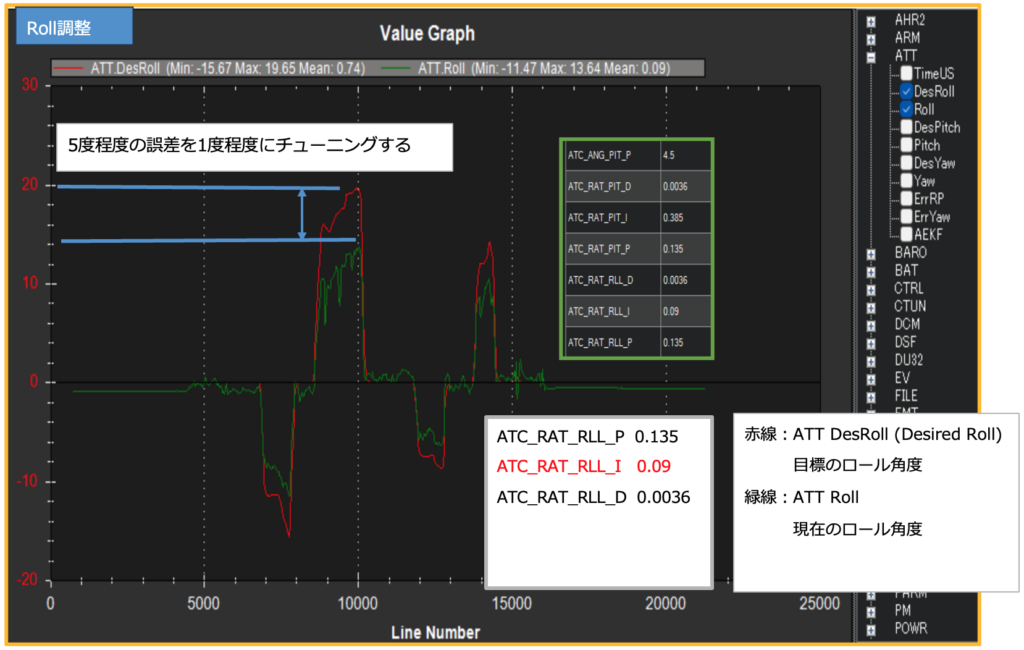
Task: Expand the ARM tree node
Action: pos(871,39)
